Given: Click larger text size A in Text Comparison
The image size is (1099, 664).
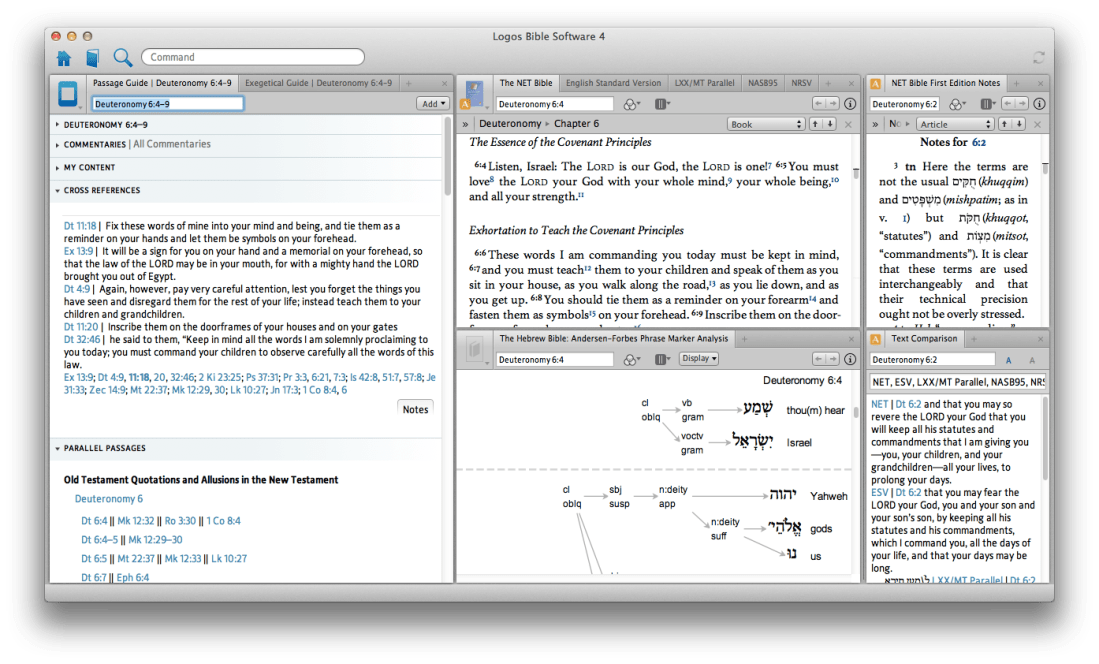Looking at the screenshot, I should click(1009, 360).
